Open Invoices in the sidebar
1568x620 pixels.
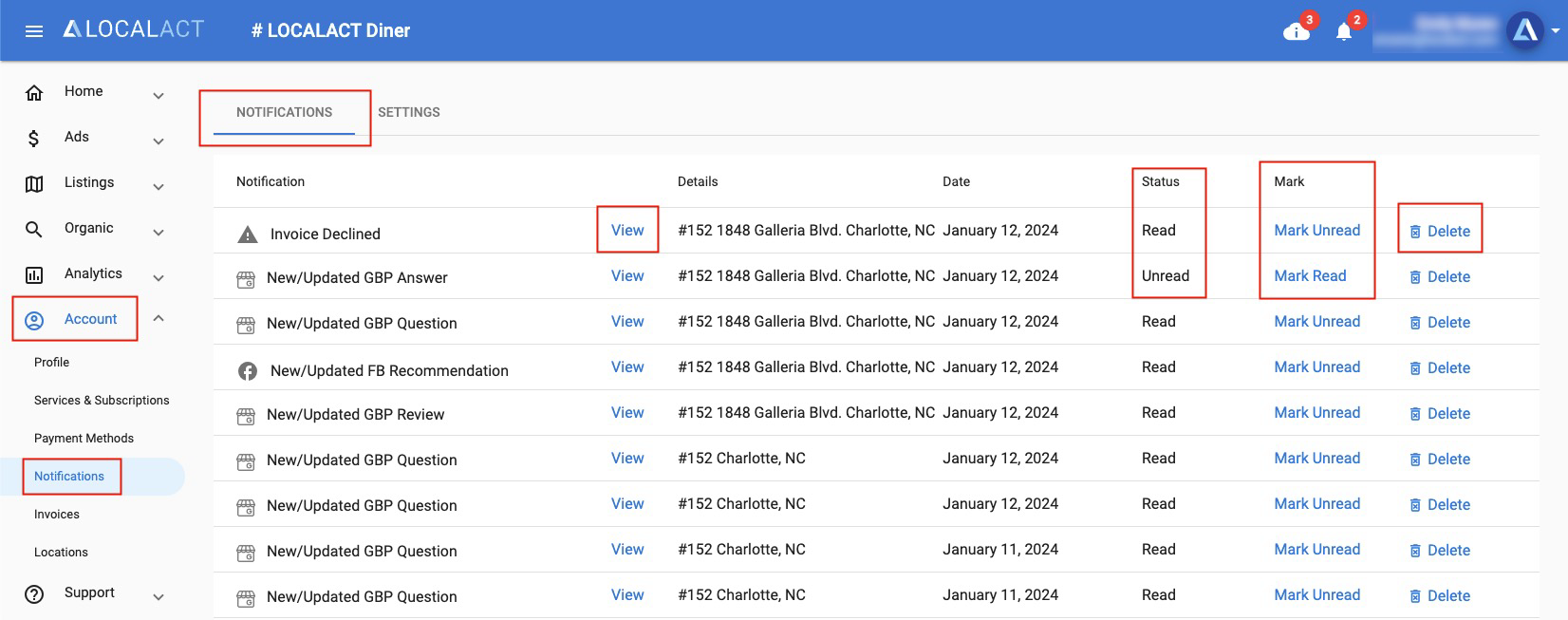tap(57, 515)
